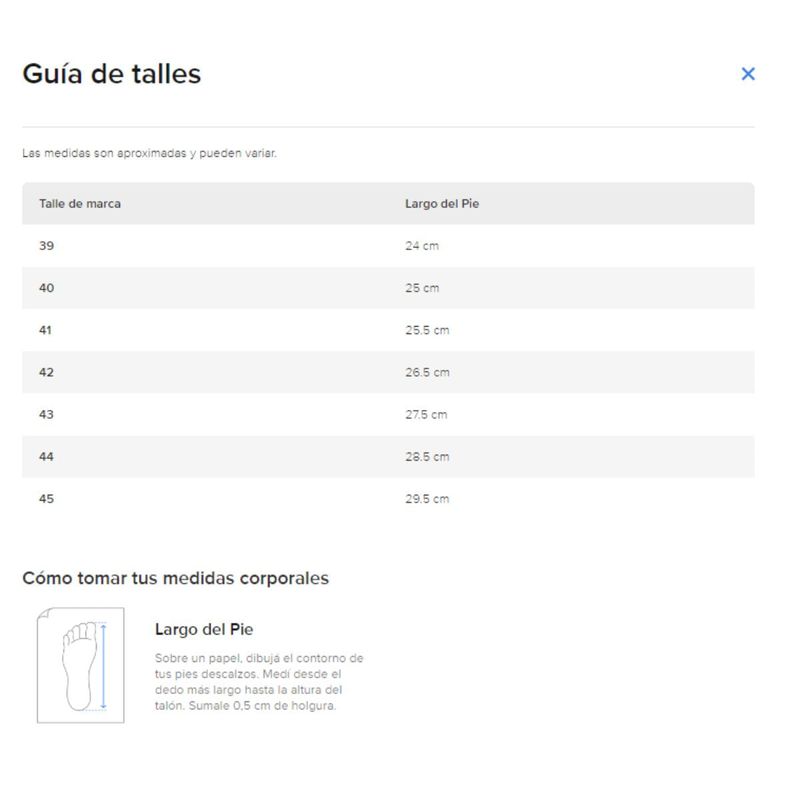Select the Largo del Pie column header
Viewport: 800px width, 800px height.
(442, 204)
